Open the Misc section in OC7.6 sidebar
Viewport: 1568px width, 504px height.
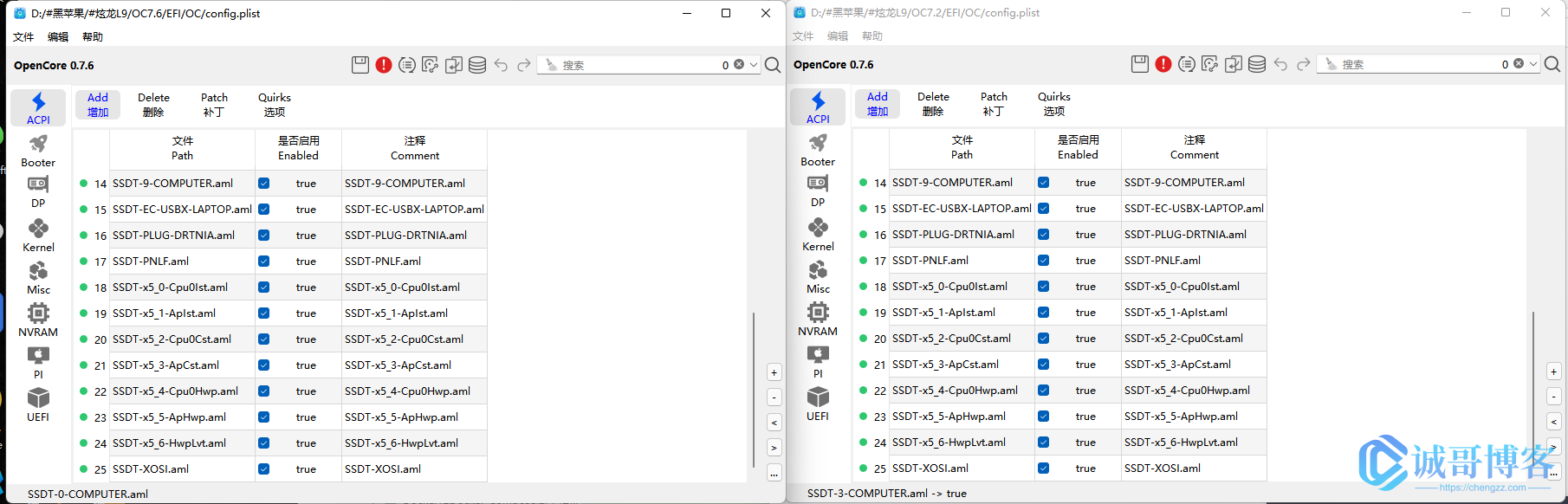[38, 279]
